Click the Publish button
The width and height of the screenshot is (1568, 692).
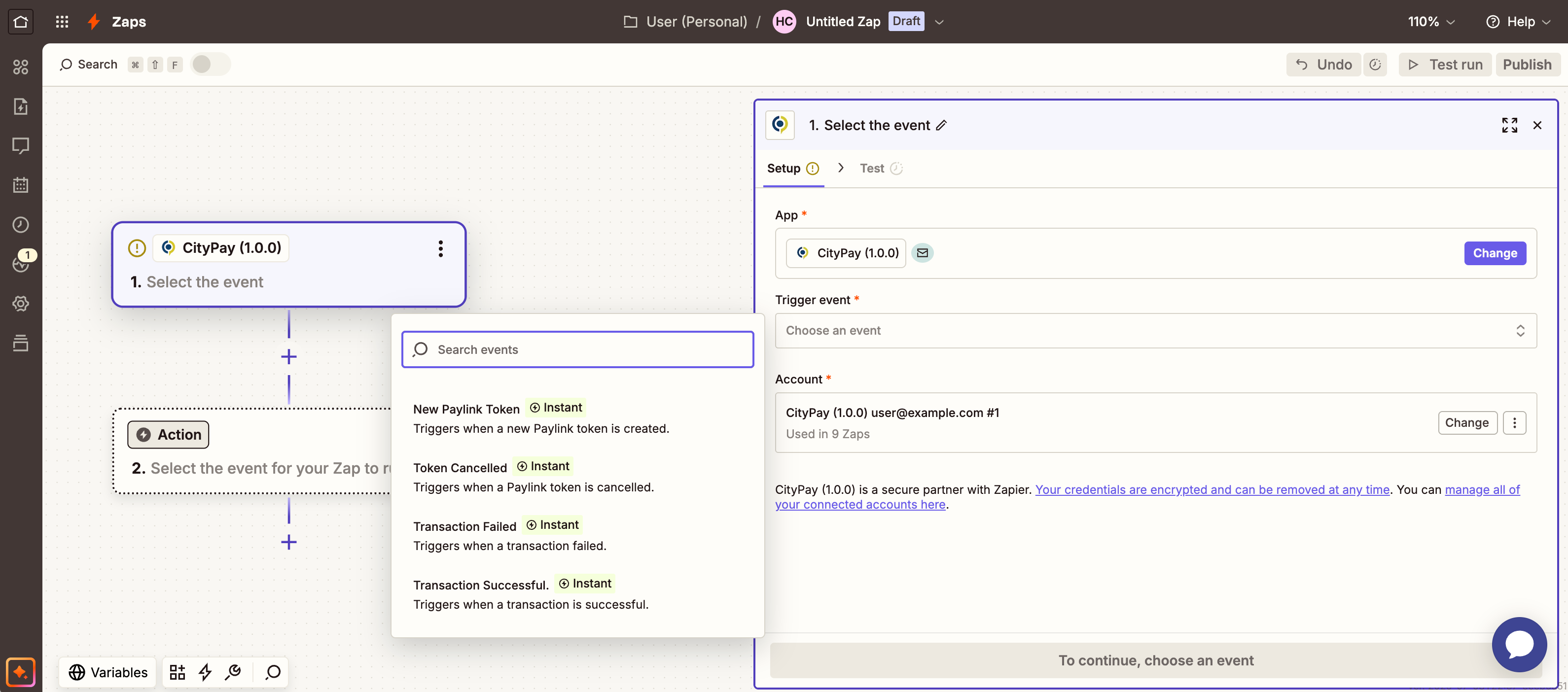pyautogui.click(x=1527, y=65)
